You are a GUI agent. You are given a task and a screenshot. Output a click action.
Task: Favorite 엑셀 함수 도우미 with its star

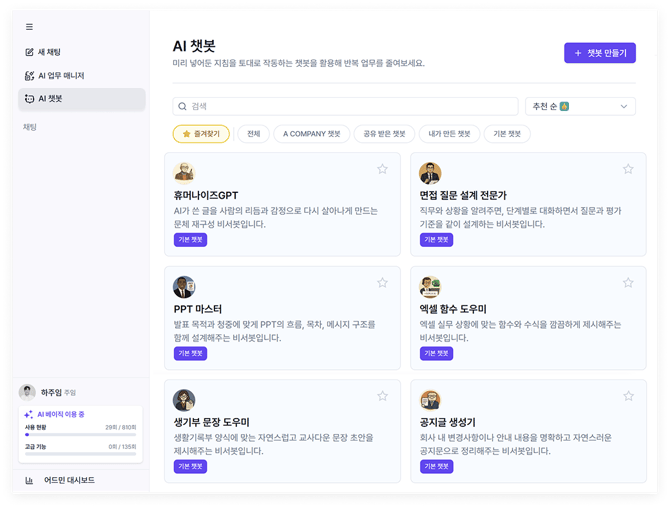(628, 283)
